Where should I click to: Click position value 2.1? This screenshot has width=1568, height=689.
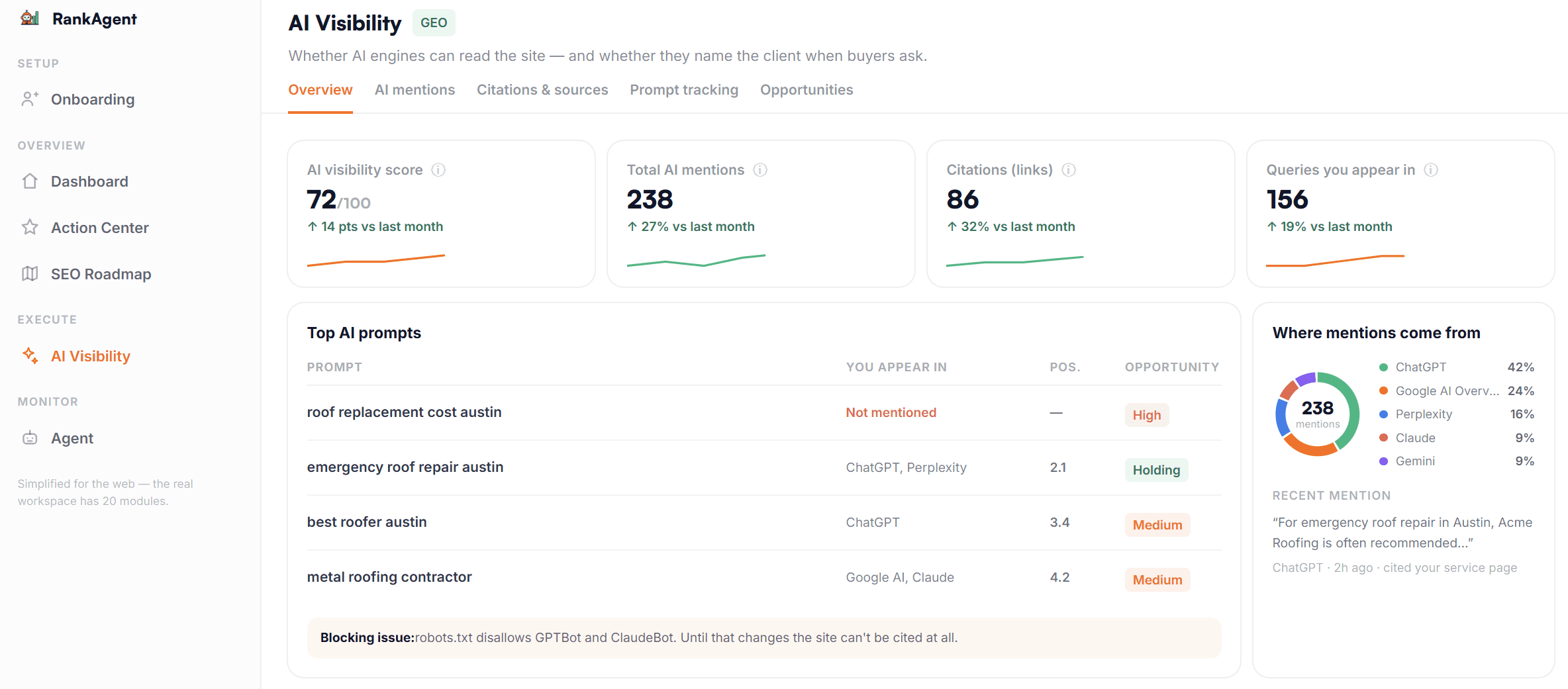(x=1058, y=467)
